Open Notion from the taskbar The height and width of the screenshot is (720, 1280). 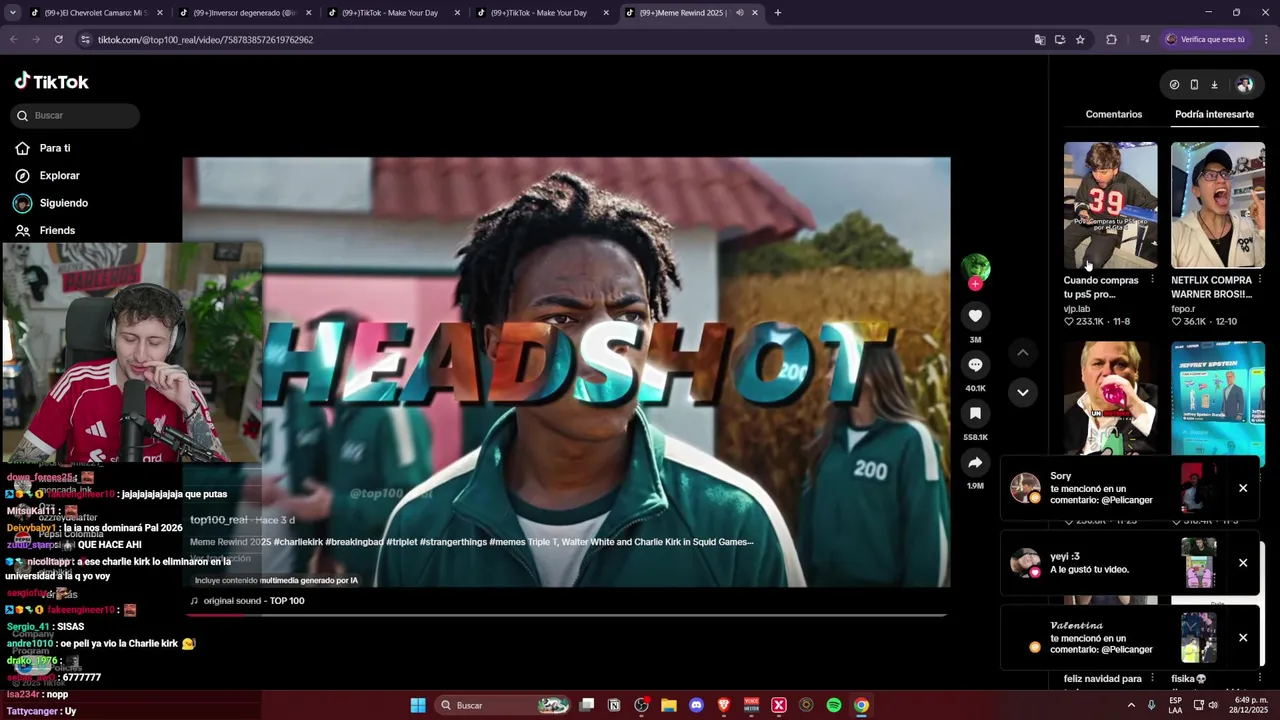click(x=614, y=705)
